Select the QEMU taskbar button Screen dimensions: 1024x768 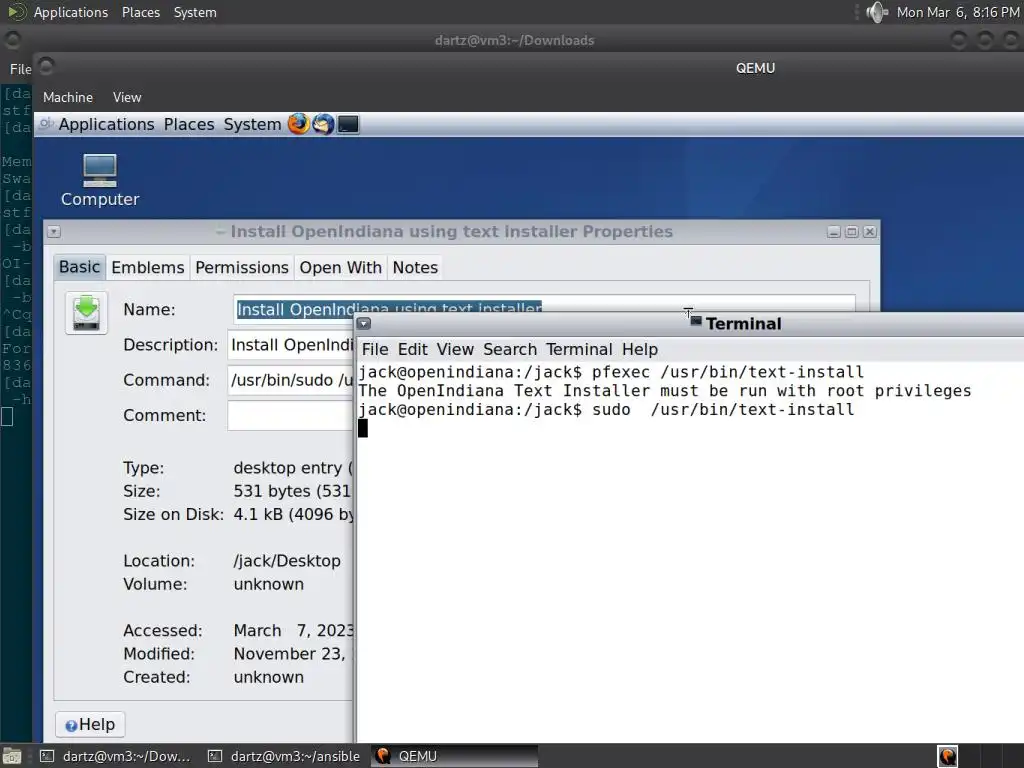tap(455, 756)
